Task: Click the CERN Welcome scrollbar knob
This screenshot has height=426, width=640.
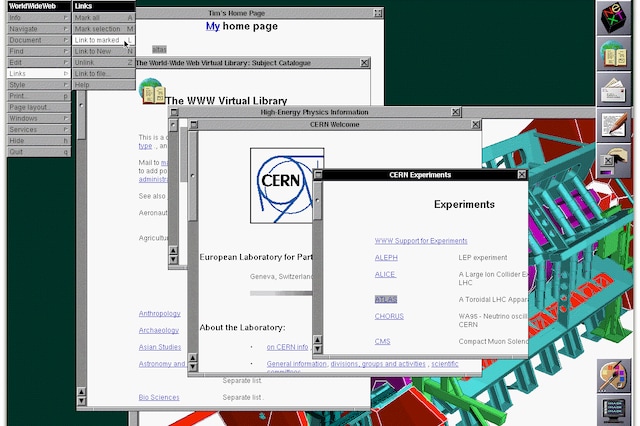Action: [x=193, y=176]
